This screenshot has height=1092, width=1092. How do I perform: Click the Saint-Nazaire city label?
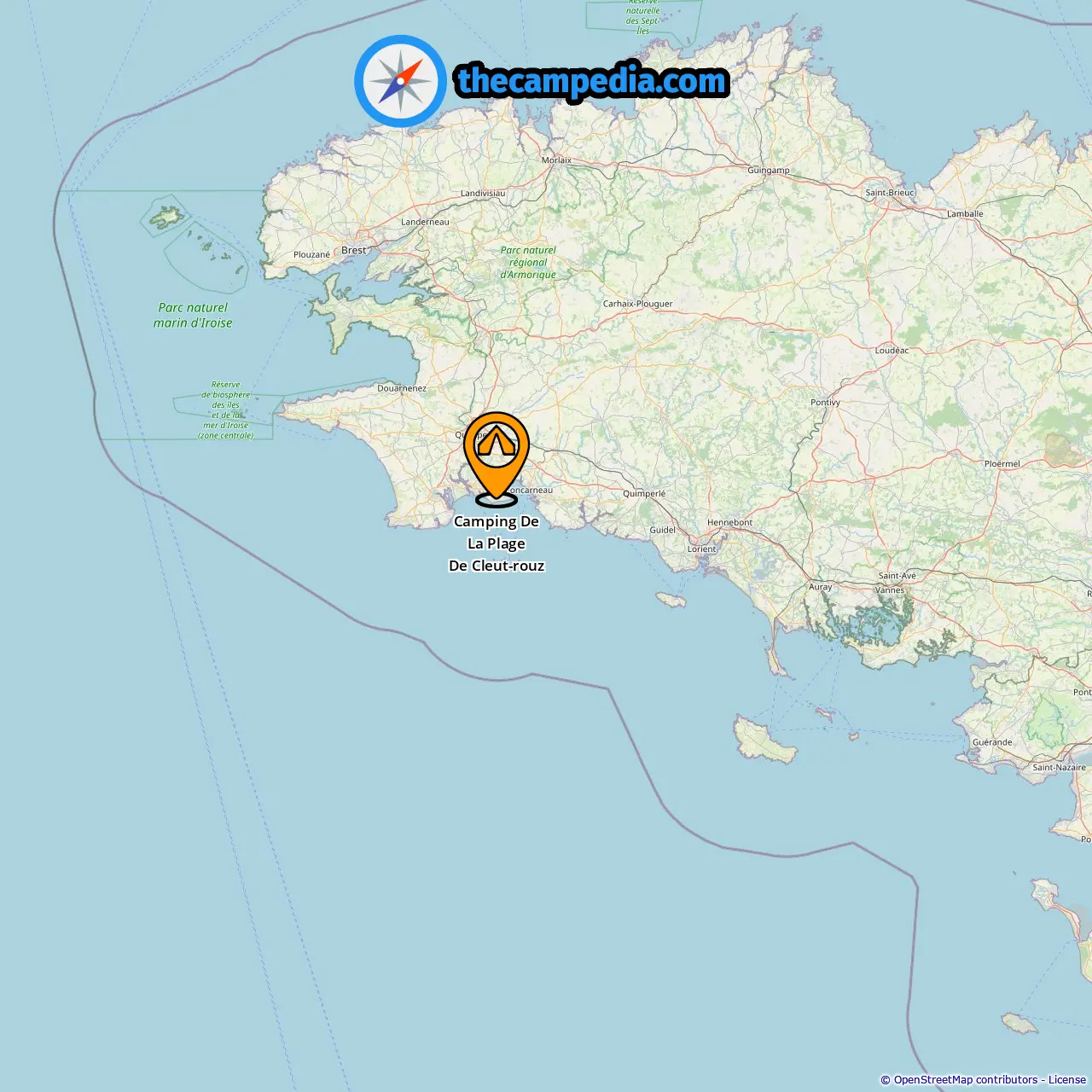1059,768
